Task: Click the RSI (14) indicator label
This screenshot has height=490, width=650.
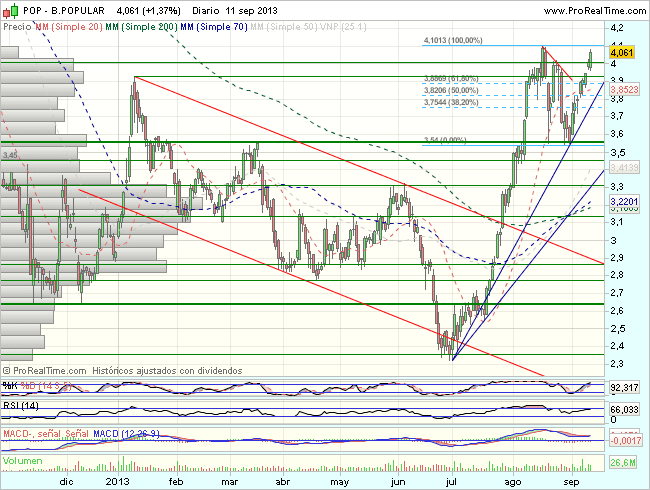Action: point(20,406)
